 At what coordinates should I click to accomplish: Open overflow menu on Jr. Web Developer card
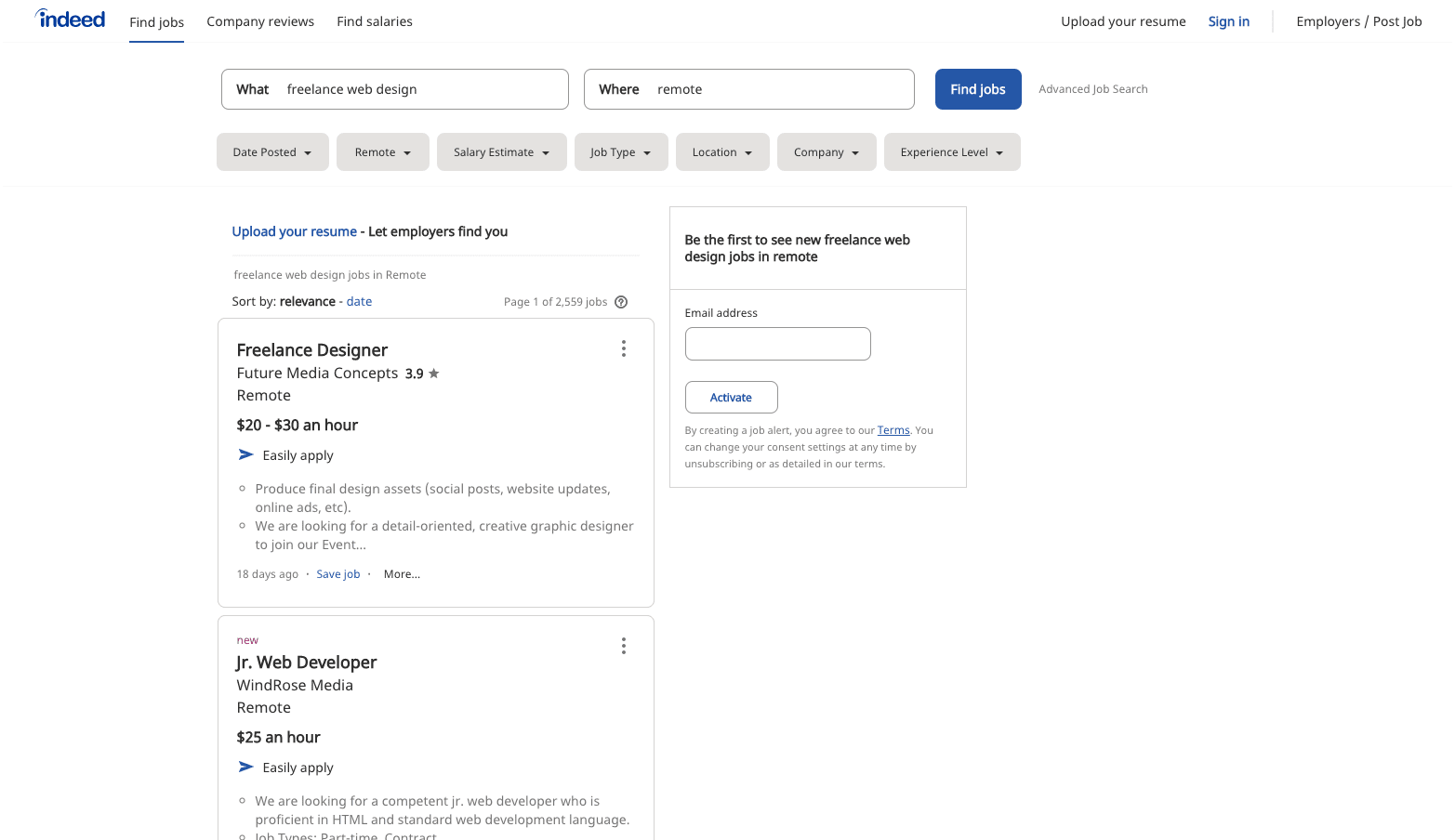coord(623,645)
